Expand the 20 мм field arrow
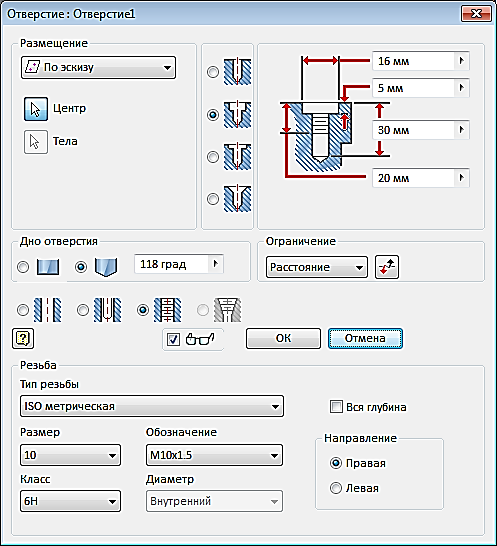 (x=462, y=178)
